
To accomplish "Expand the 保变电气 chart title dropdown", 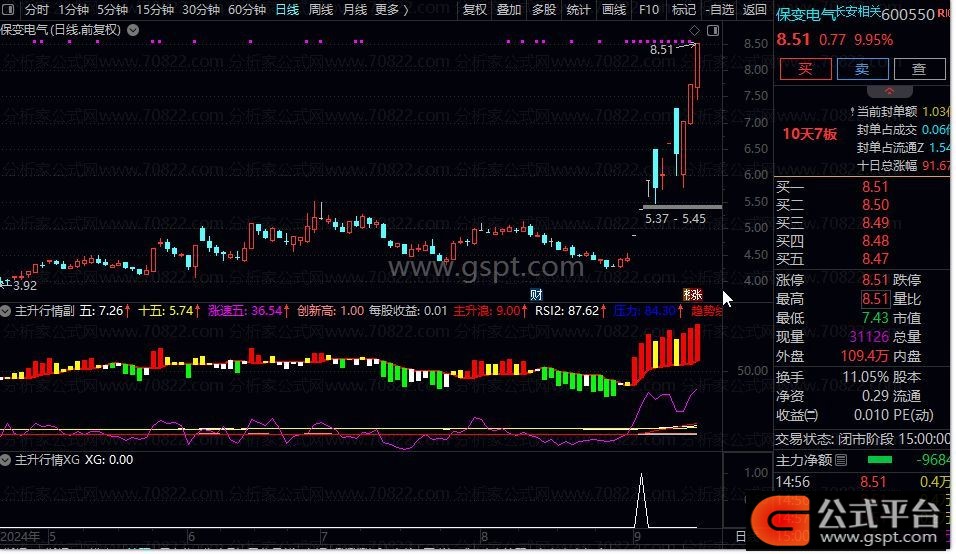I will [133, 29].
